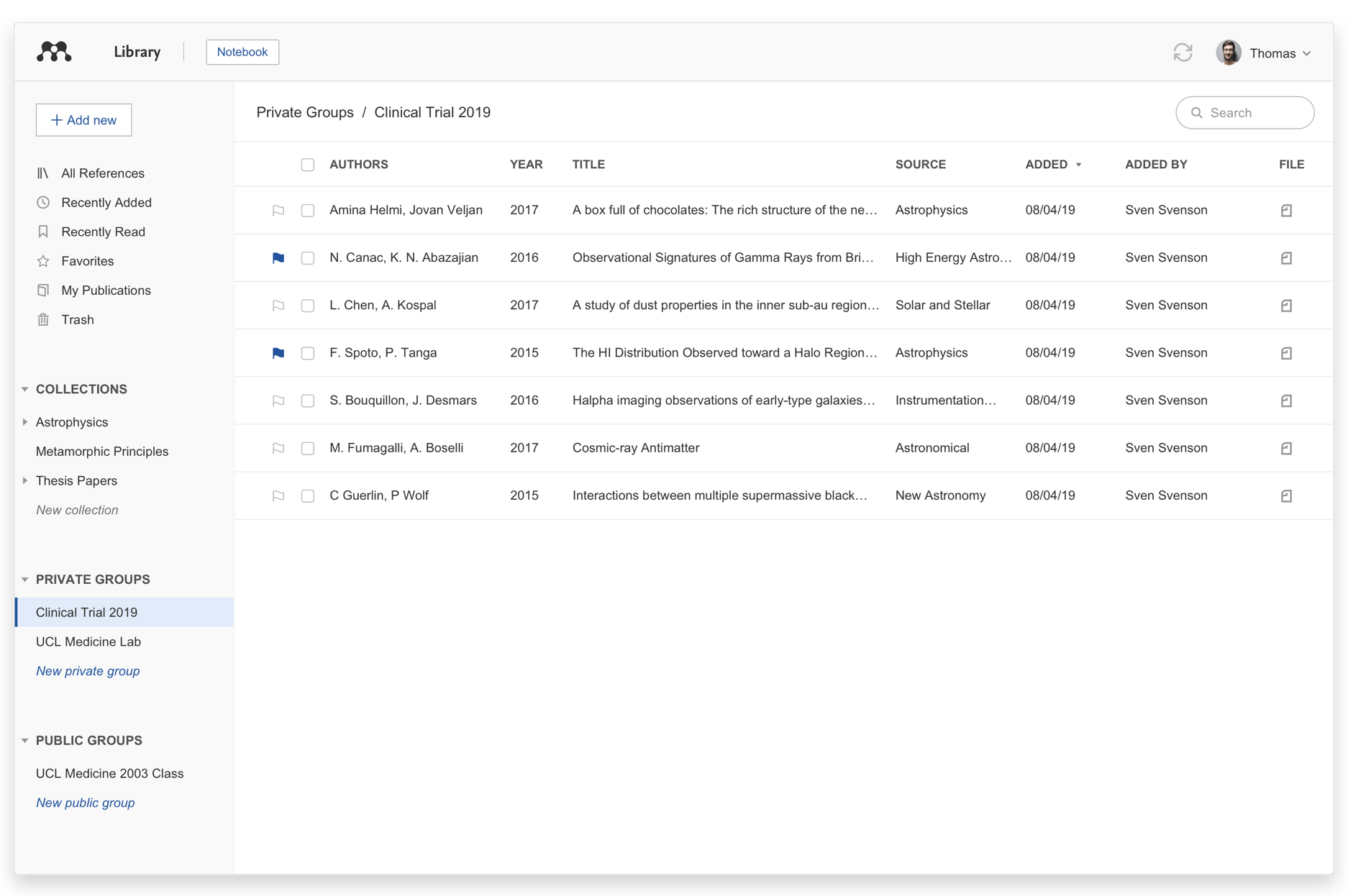Screen dimensions: 1348x896
Task: Open the Thomas user account dropdown
Action: (1266, 53)
